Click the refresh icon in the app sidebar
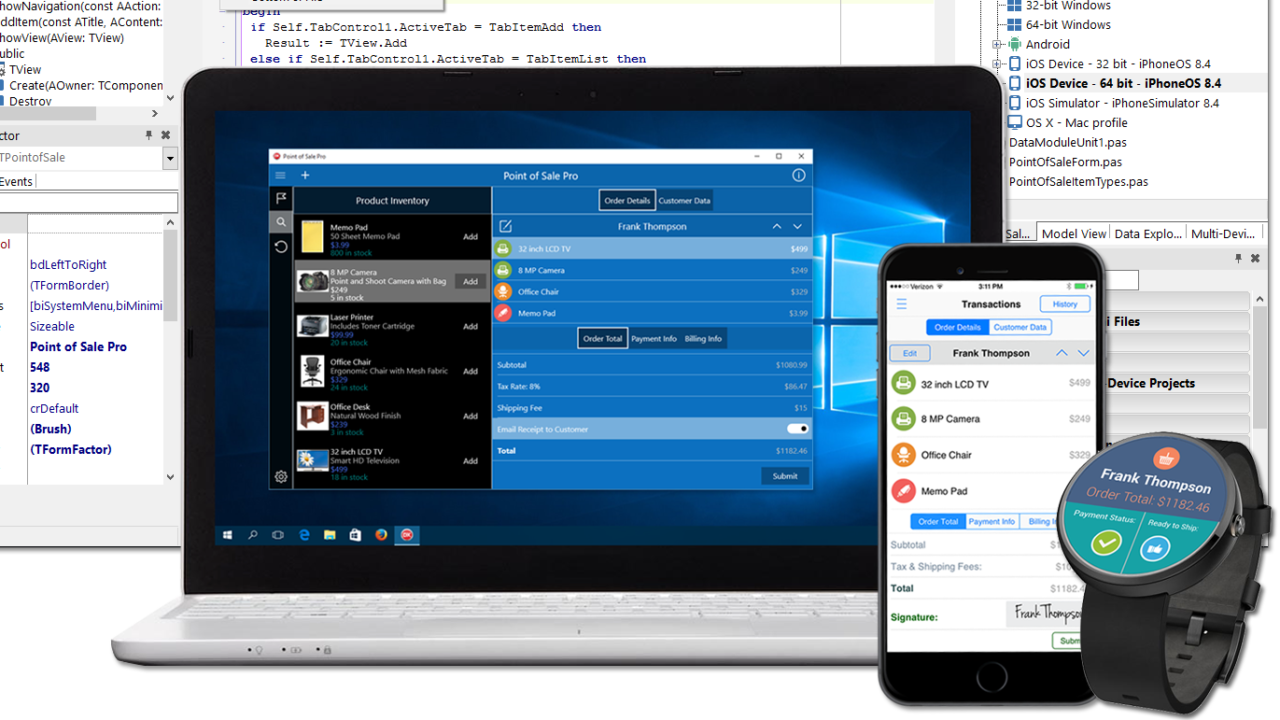Screen dimensions: 1280x720 point(281,246)
